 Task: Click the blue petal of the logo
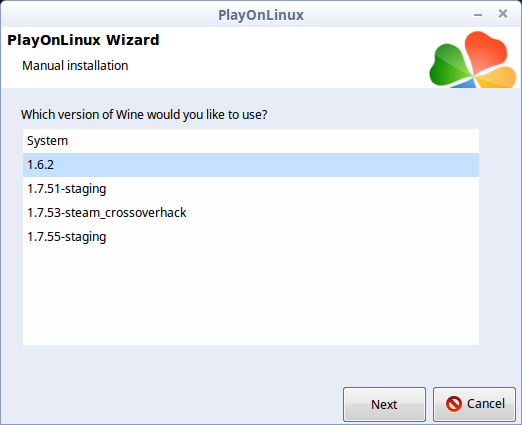coord(464,83)
